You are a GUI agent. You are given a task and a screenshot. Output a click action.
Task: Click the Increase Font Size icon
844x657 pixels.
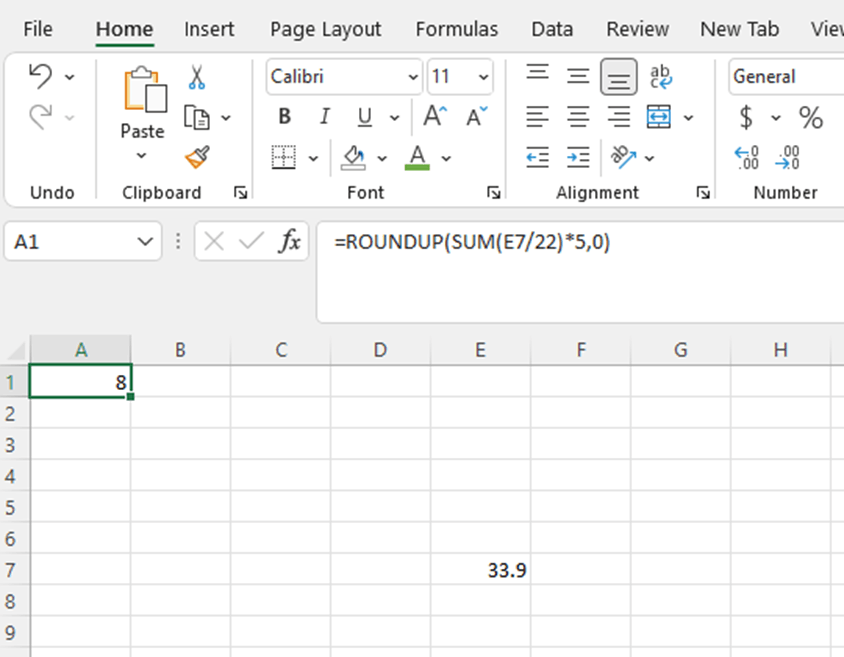(430, 115)
